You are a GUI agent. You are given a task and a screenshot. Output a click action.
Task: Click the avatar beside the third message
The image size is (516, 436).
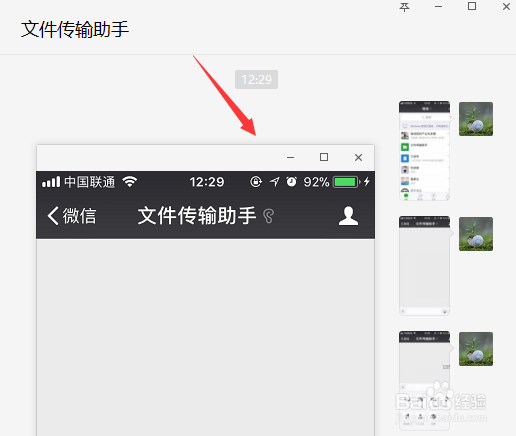click(x=476, y=349)
